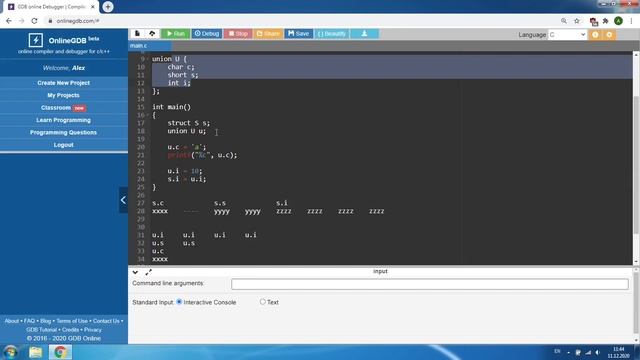Click the upload file icon in toolbar
The height and width of the screenshot is (360, 640).
[152, 33]
